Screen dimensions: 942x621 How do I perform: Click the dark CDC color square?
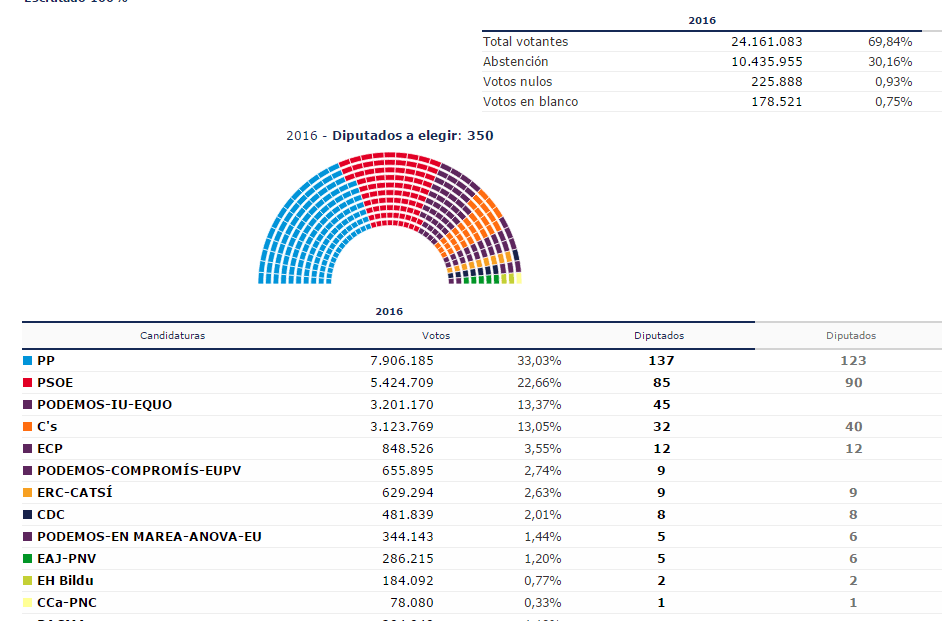(x=28, y=514)
